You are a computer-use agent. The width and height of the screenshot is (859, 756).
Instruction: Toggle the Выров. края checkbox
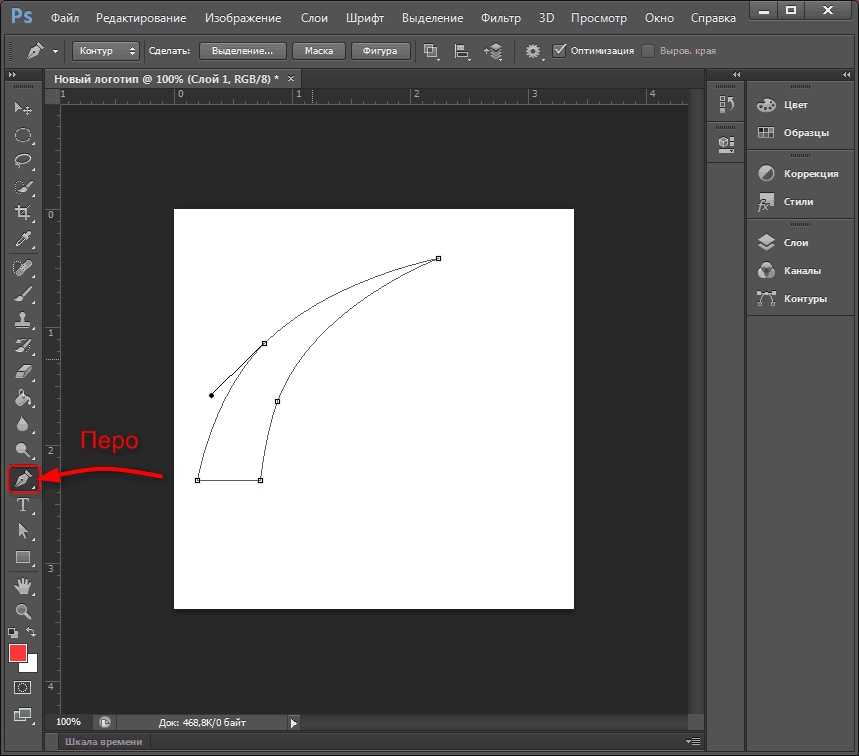pos(648,50)
